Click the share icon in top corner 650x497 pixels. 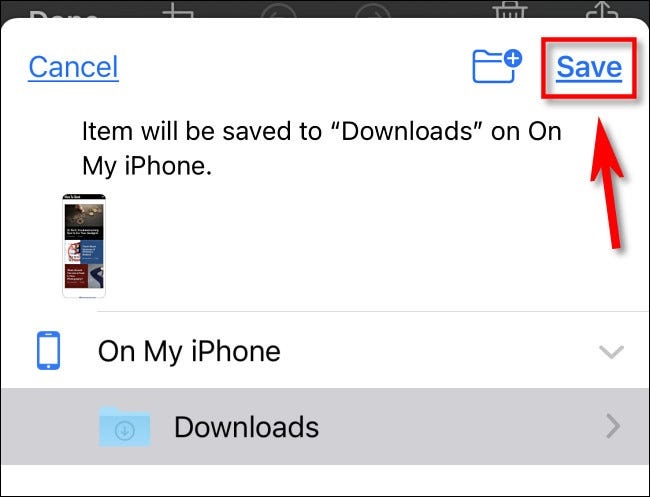pos(602,10)
